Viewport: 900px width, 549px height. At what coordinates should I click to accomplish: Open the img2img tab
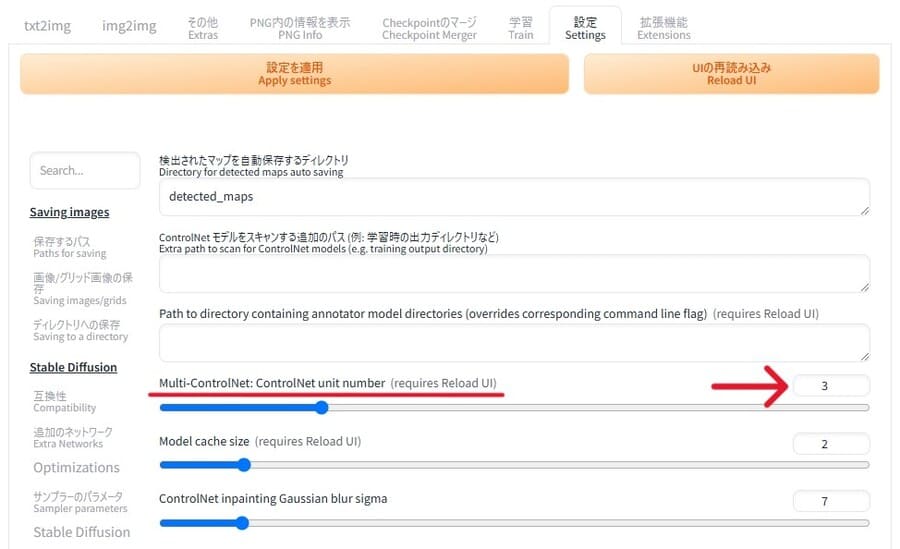[x=129, y=26]
